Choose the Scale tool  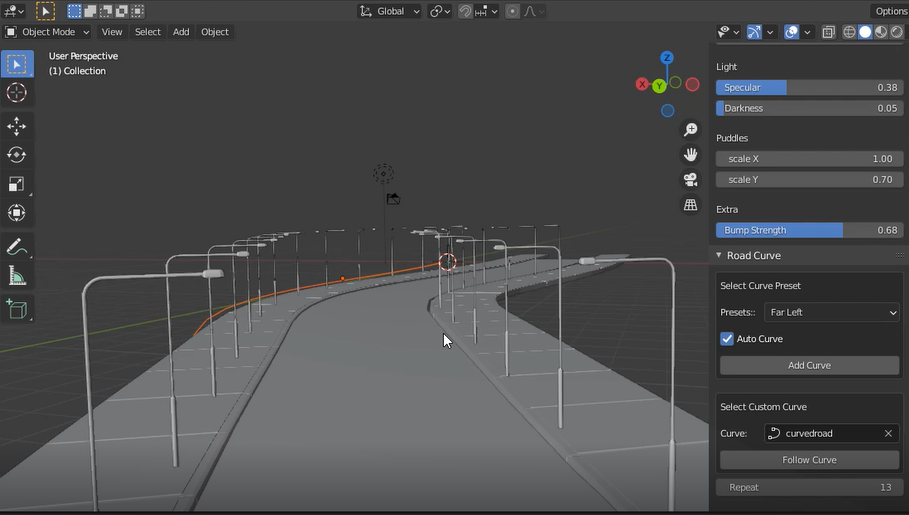tap(16, 184)
